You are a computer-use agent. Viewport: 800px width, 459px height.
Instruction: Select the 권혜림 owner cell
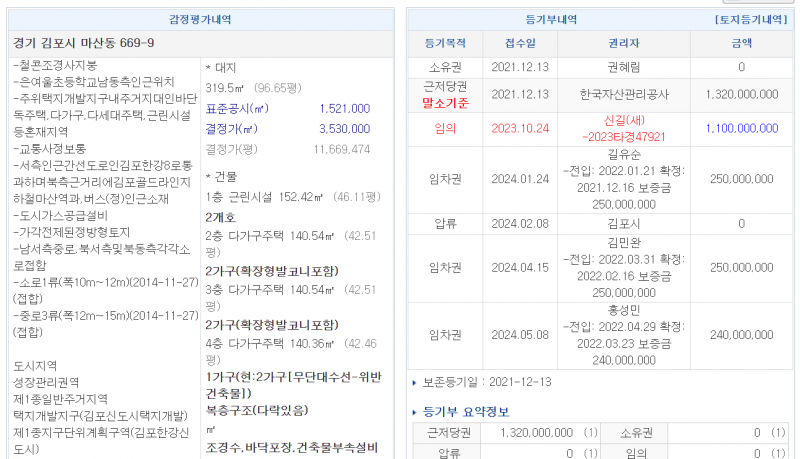click(625, 67)
